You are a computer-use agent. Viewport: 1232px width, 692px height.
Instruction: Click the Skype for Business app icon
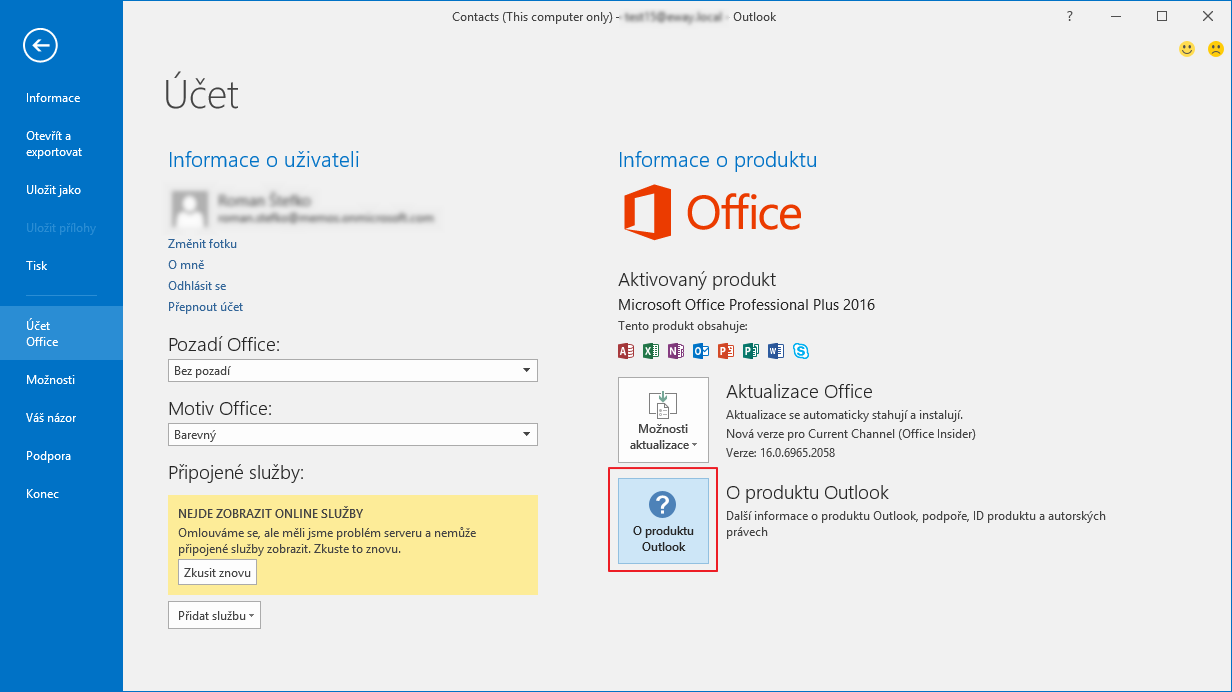pyautogui.click(x=801, y=351)
